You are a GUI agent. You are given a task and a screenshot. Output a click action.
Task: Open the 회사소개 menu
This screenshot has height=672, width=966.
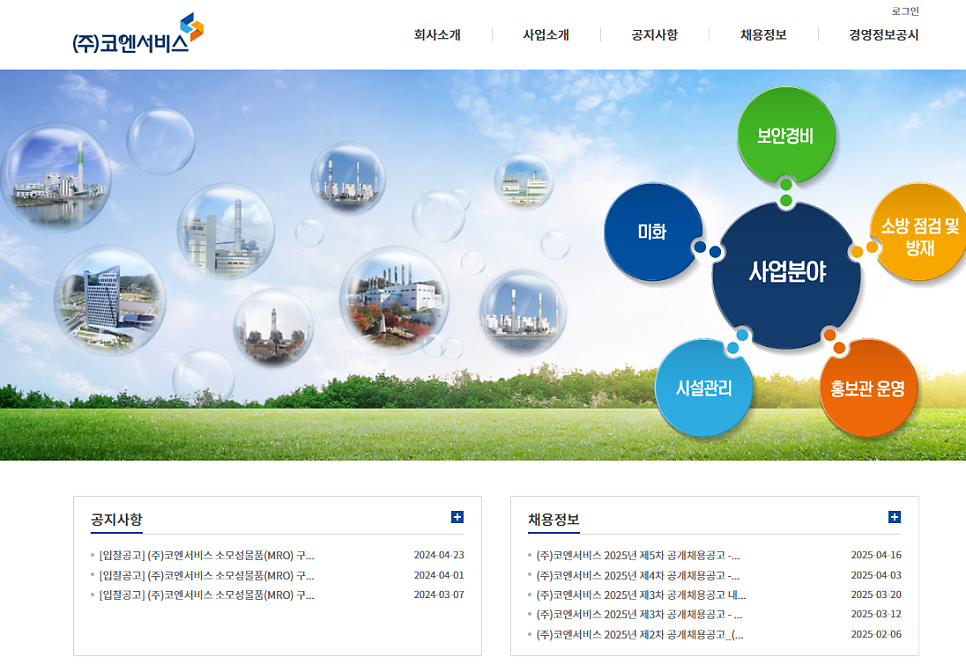click(437, 35)
